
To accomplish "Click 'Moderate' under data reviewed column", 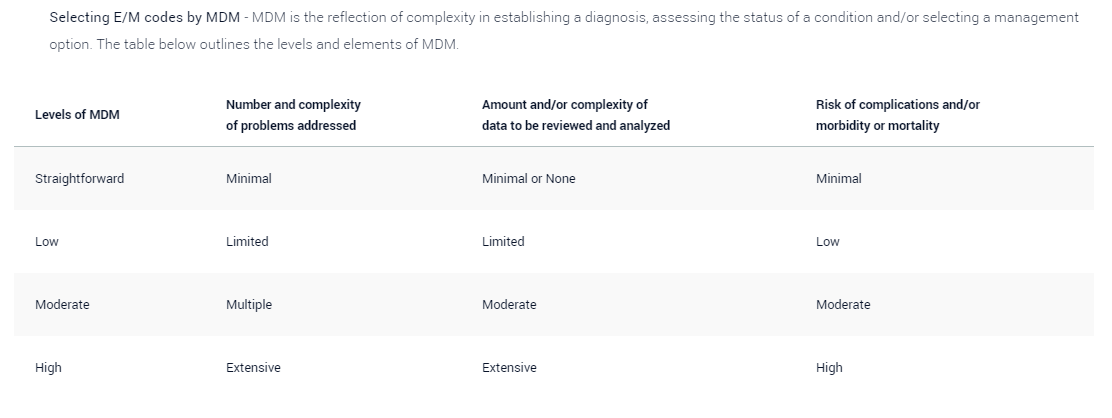I will point(509,305).
